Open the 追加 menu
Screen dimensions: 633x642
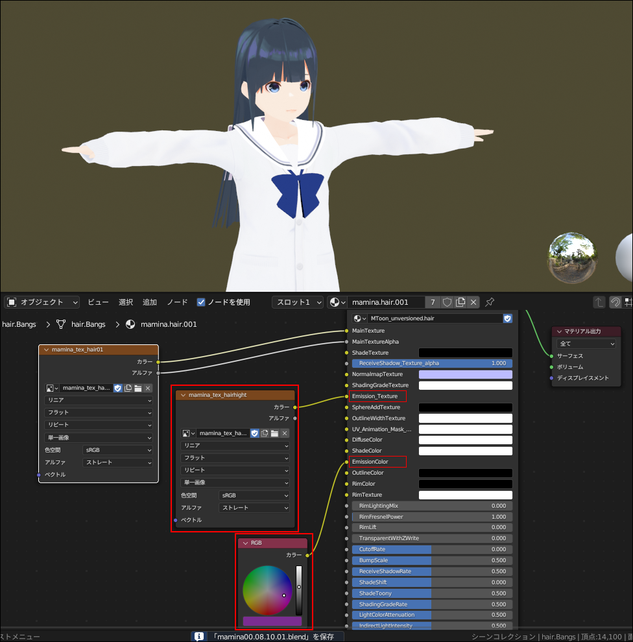(x=149, y=302)
